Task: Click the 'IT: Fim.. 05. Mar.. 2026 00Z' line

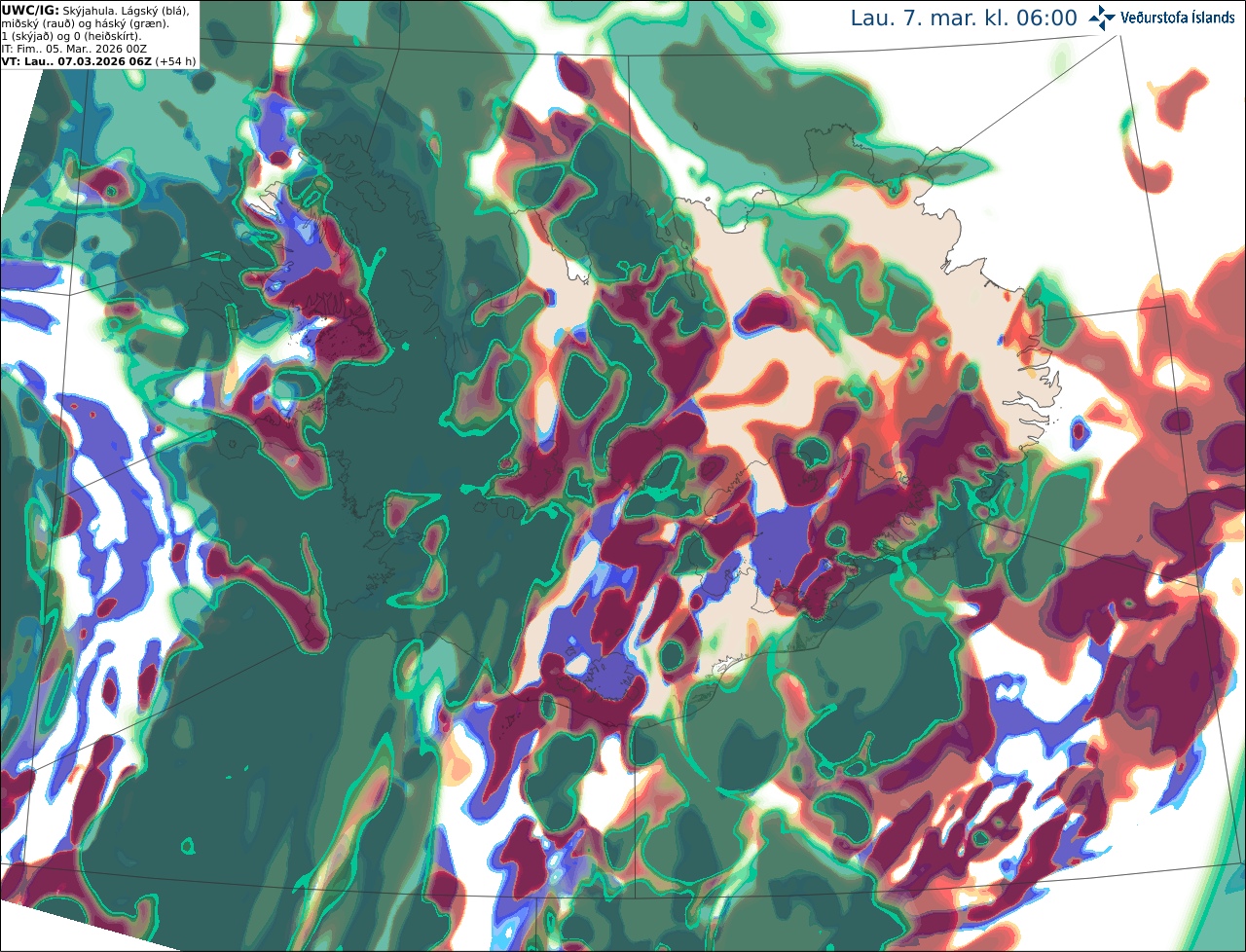Action: pos(74,49)
